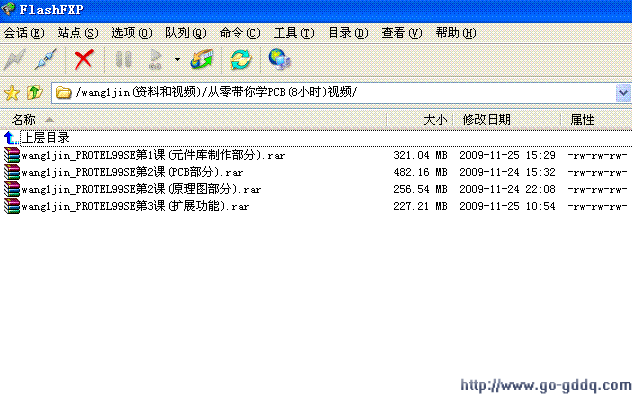Open the 工具 (Tools) menu
The image size is (640, 400).
tap(294, 33)
